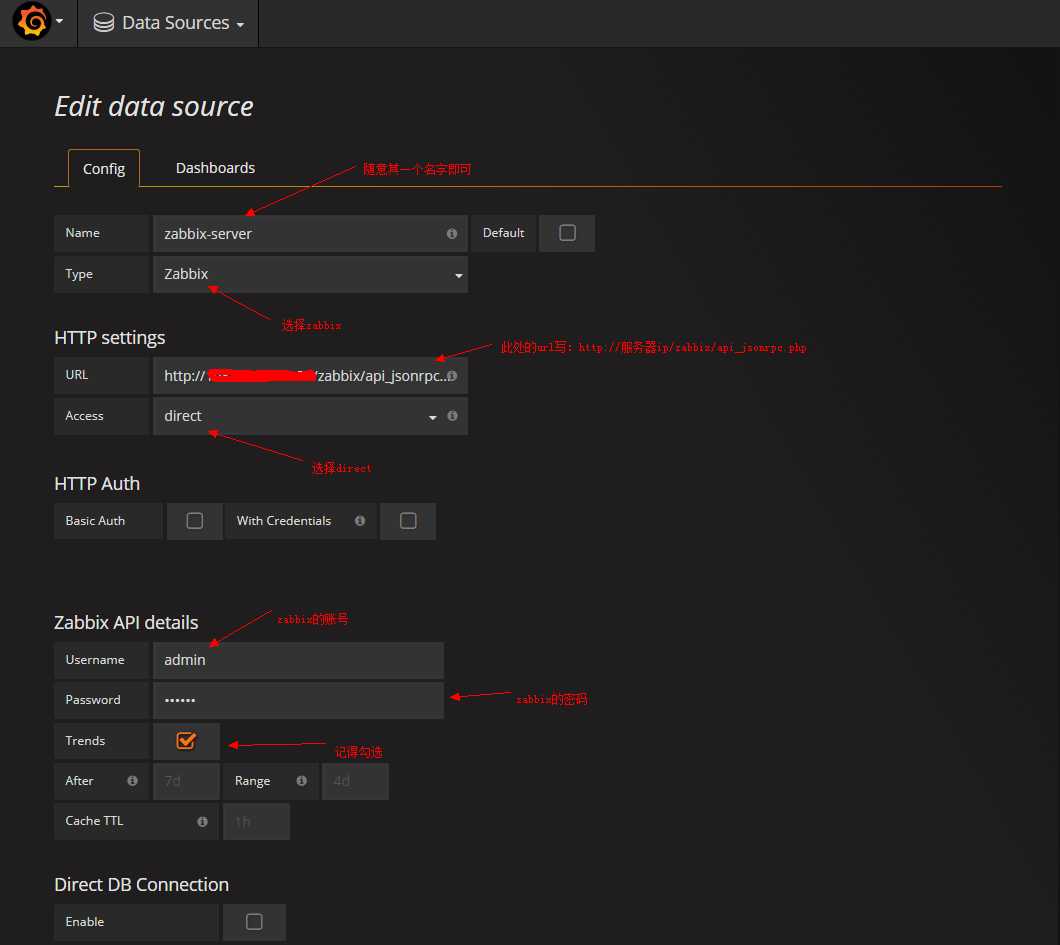Enable the Direct DB Connection checkbox
1060x945 pixels.
click(254, 922)
